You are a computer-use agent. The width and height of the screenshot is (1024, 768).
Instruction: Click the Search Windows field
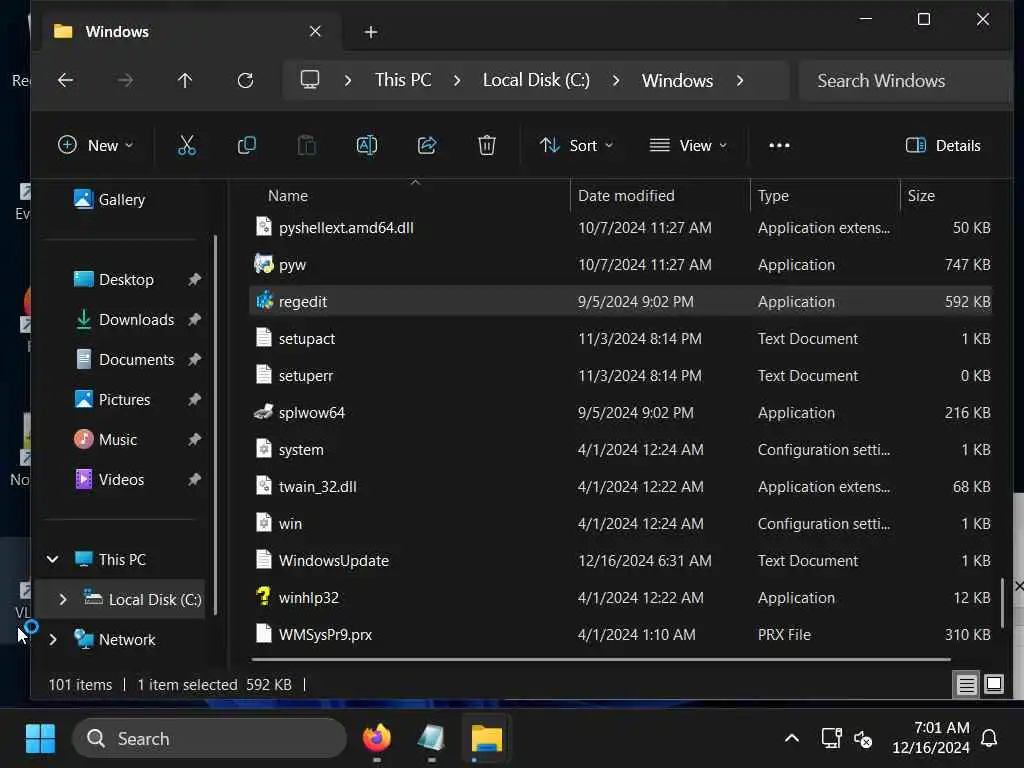pos(904,80)
